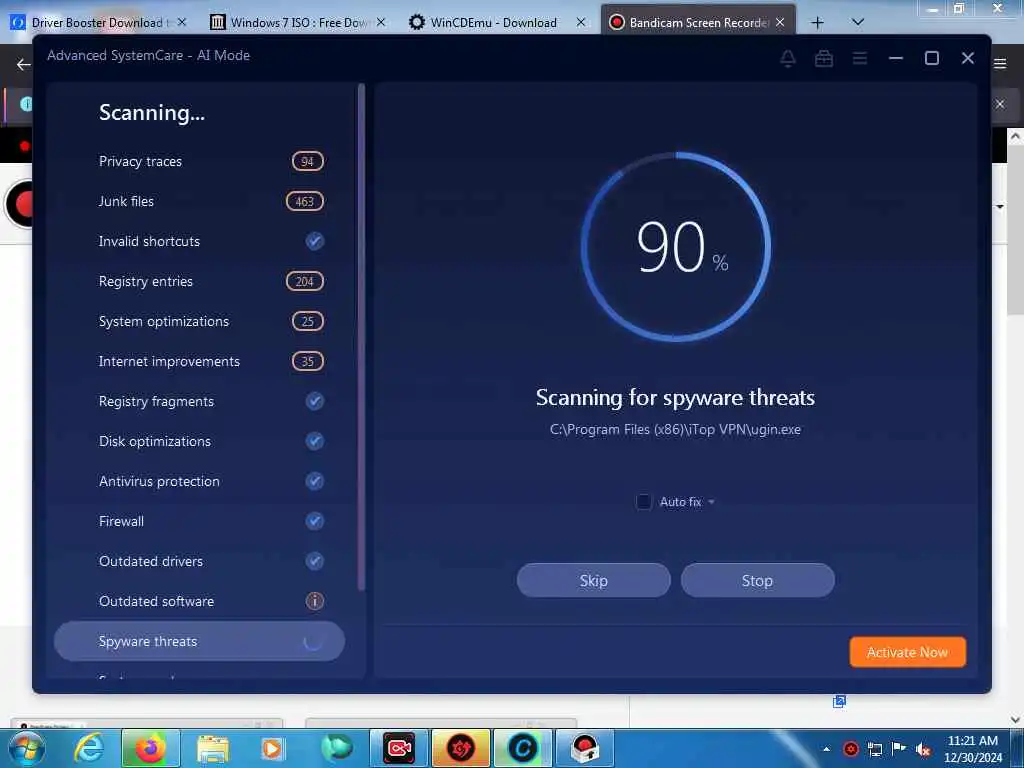This screenshot has height=768, width=1024.
Task: Open Firefox from the taskbar
Action: pos(150,748)
